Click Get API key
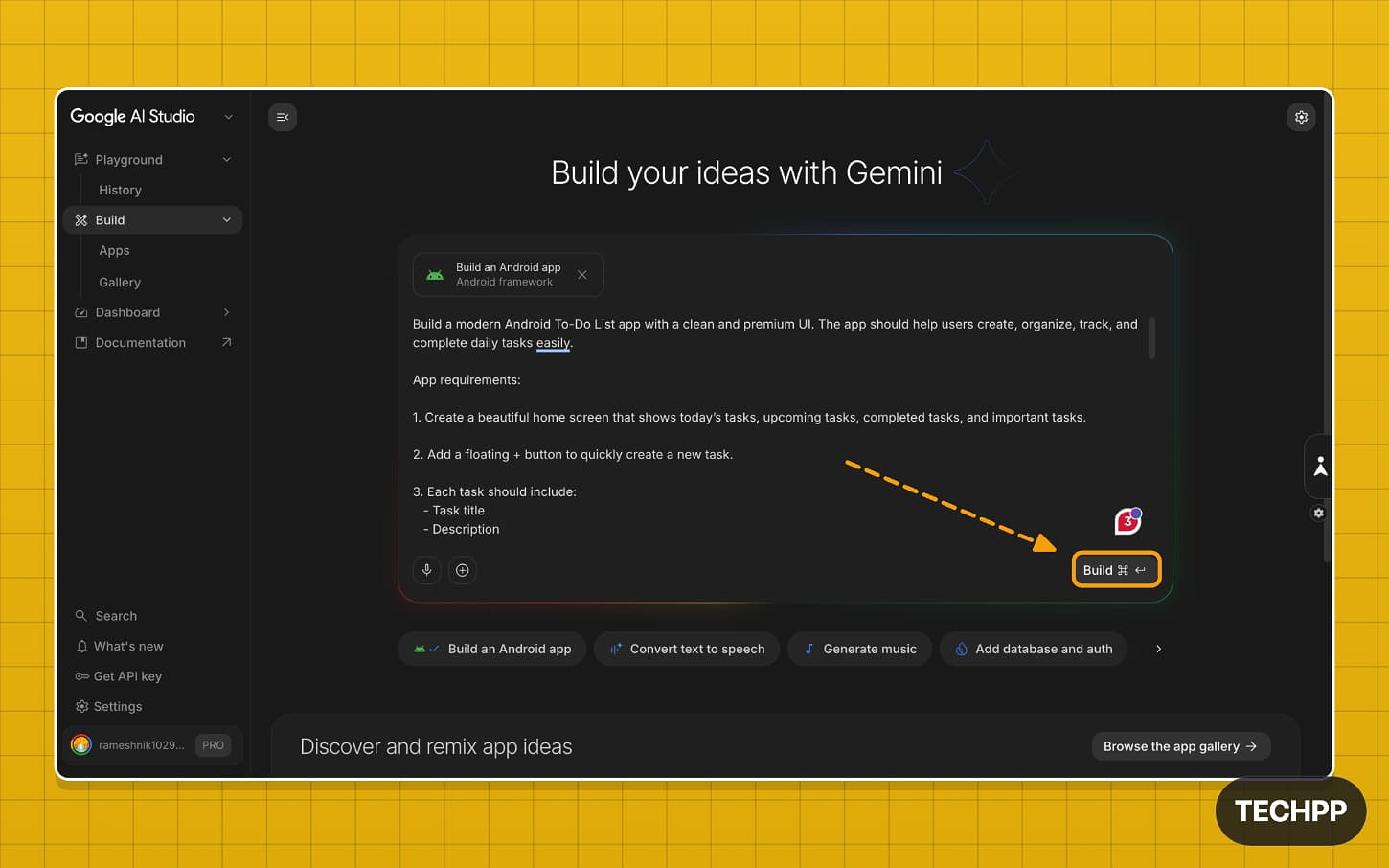Viewport: 1389px width, 868px height. (x=127, y=676)
